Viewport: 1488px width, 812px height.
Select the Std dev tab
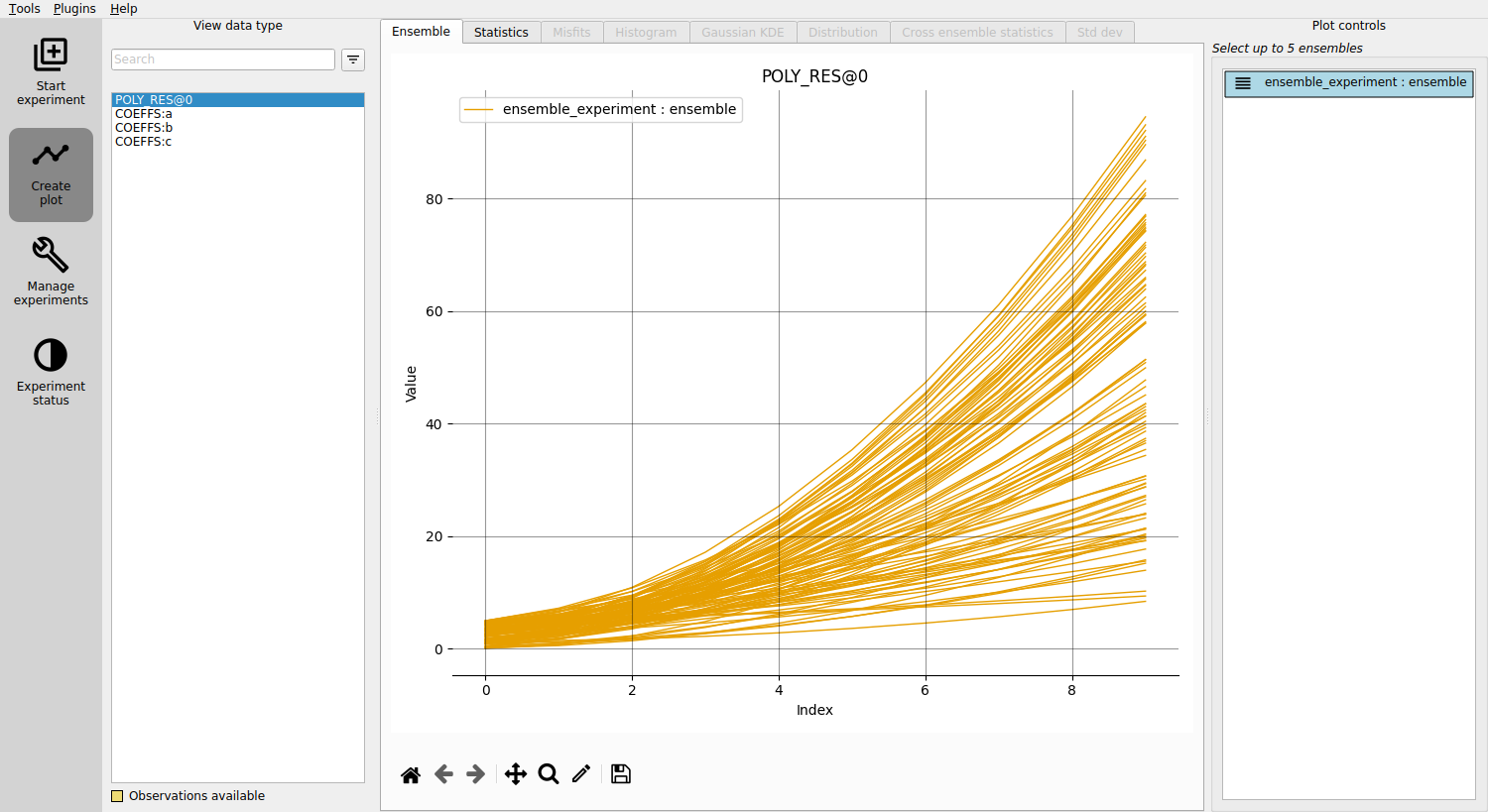coord(1100,33)
